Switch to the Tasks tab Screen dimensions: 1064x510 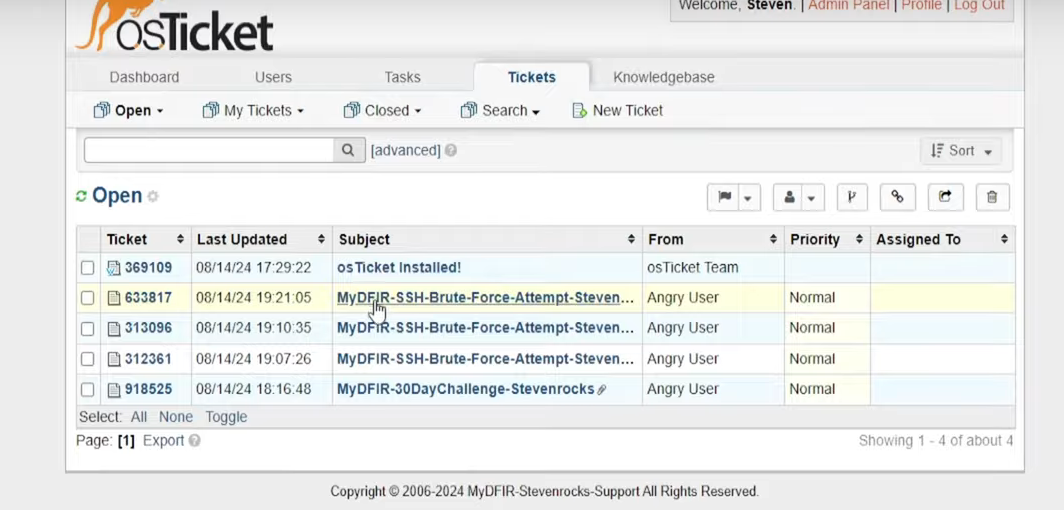point(402,77)
